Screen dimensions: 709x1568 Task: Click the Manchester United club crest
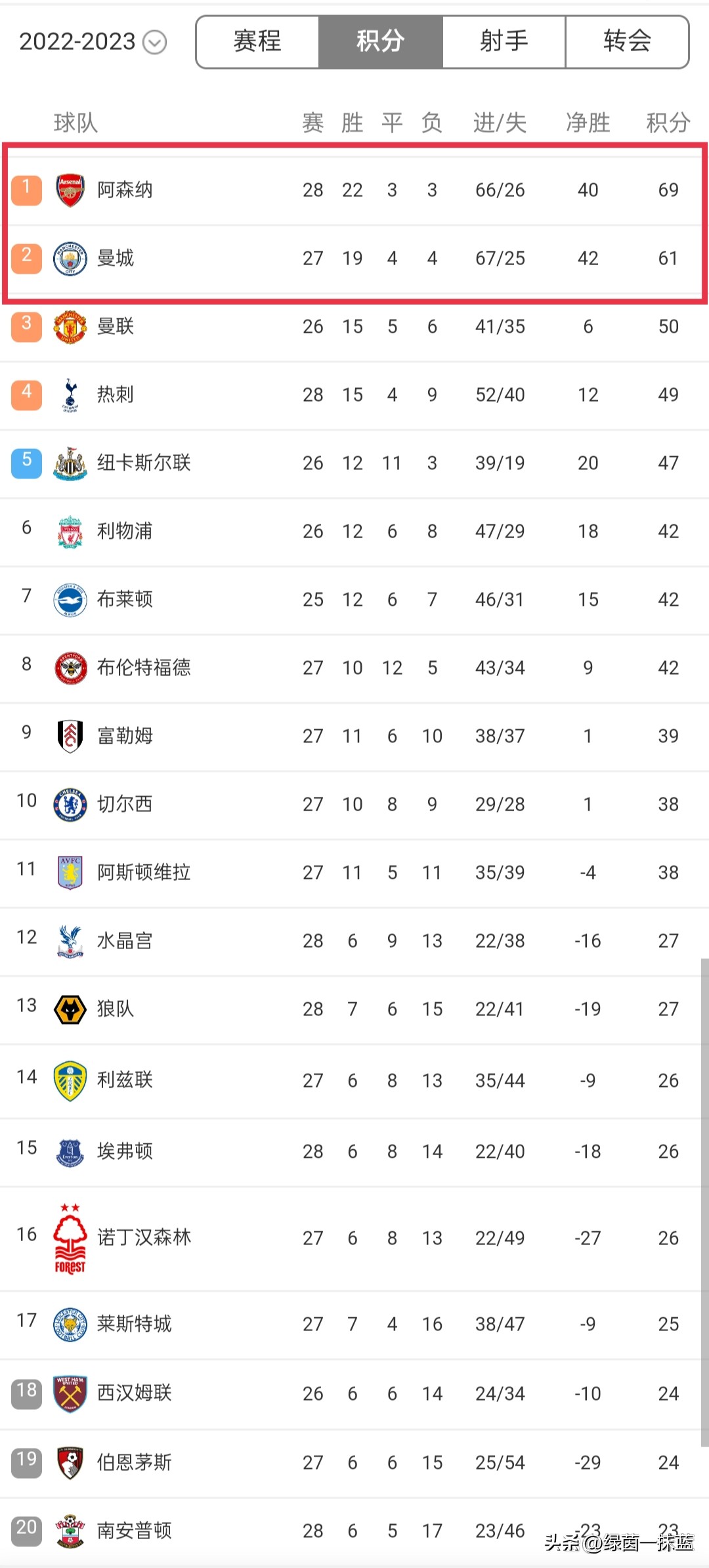70,327
